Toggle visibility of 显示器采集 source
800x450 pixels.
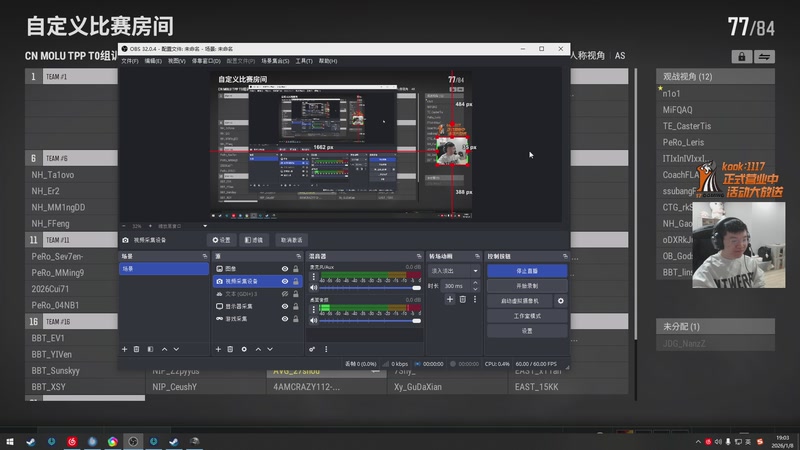tap(285, 306)
